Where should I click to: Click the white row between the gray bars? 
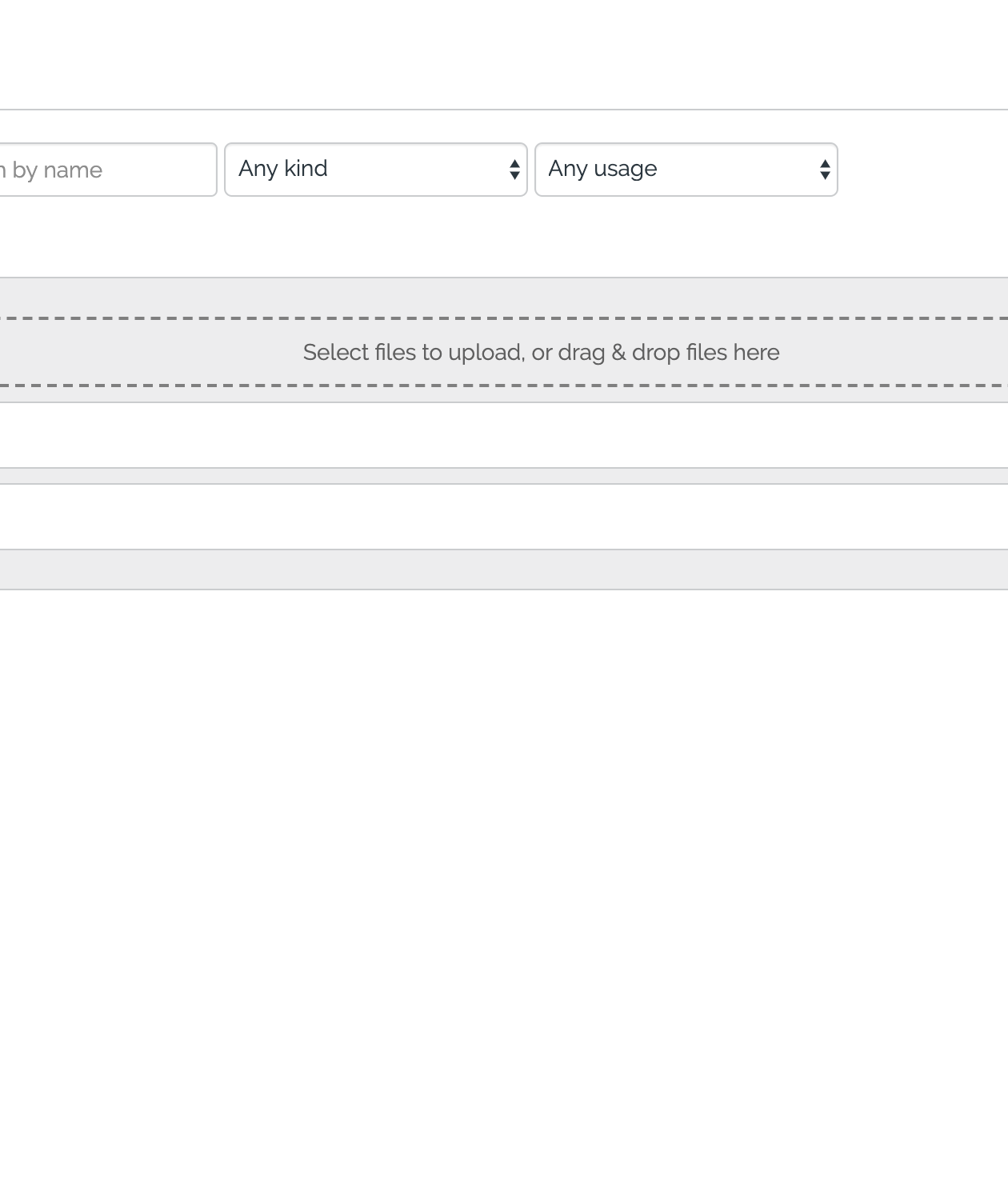pyautogui.click(x=504, y=517)
